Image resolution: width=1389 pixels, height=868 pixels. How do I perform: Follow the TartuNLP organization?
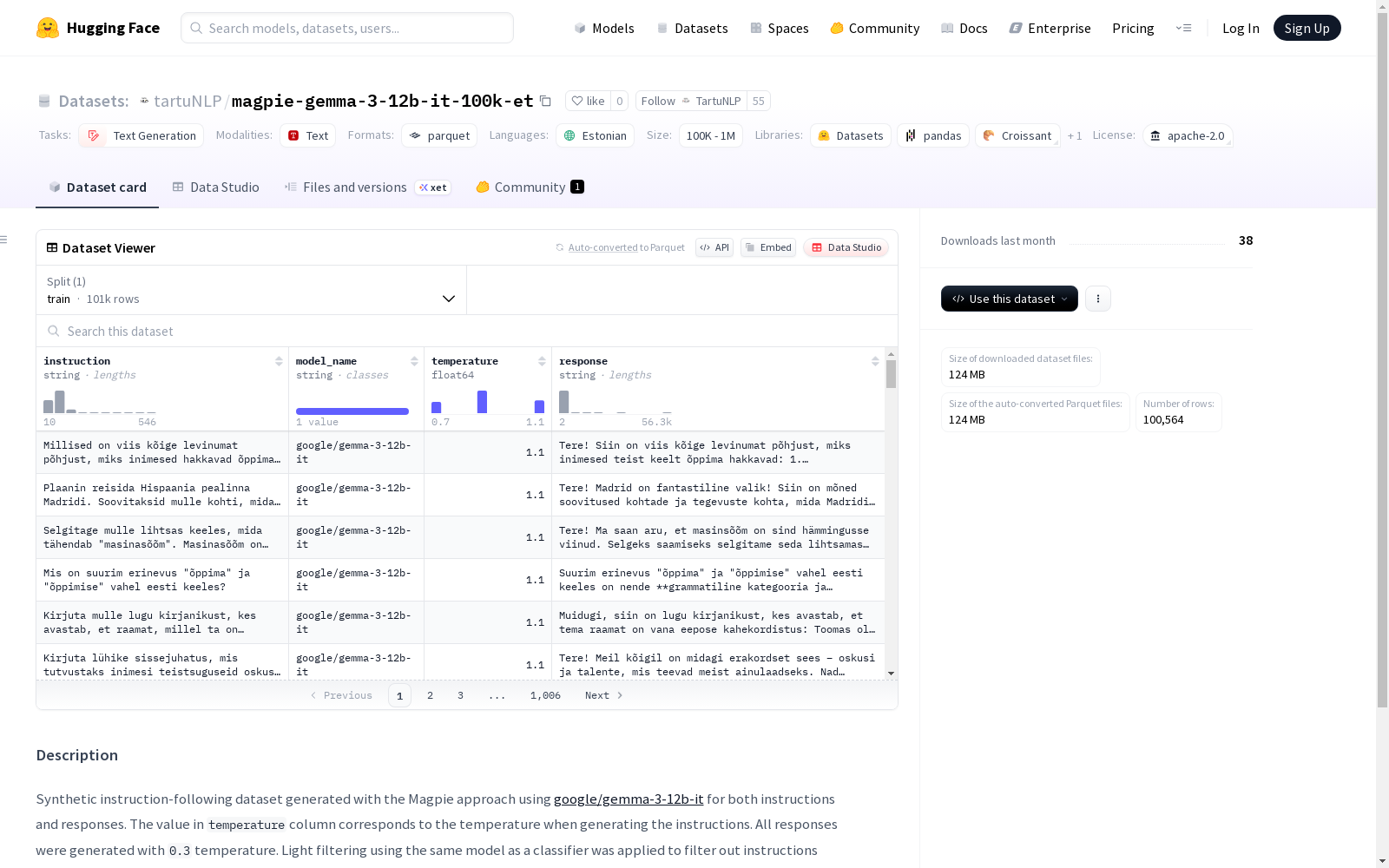point(691,101)
